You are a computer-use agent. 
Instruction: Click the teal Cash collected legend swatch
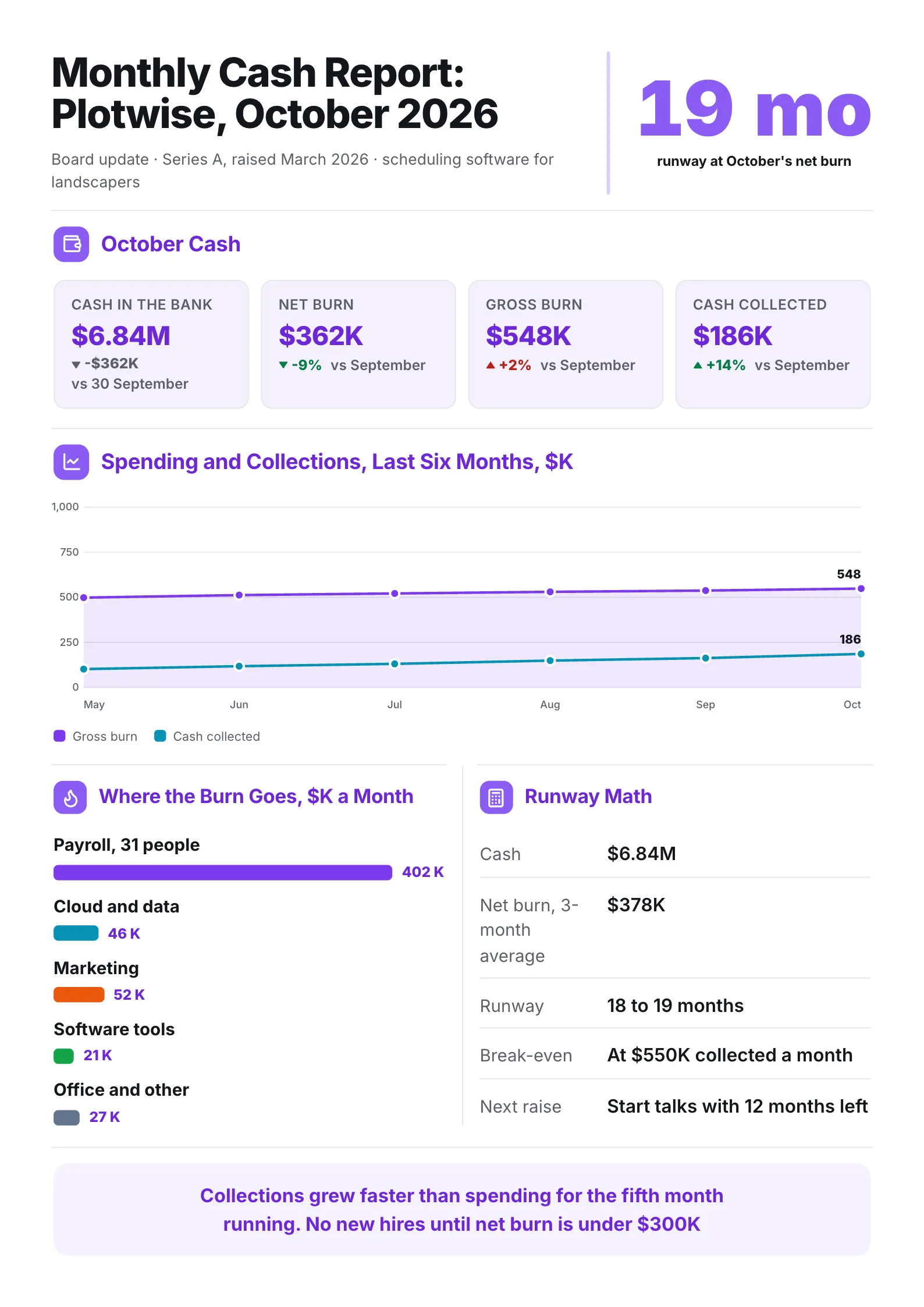pyautogui.click(x=160, y=736)
